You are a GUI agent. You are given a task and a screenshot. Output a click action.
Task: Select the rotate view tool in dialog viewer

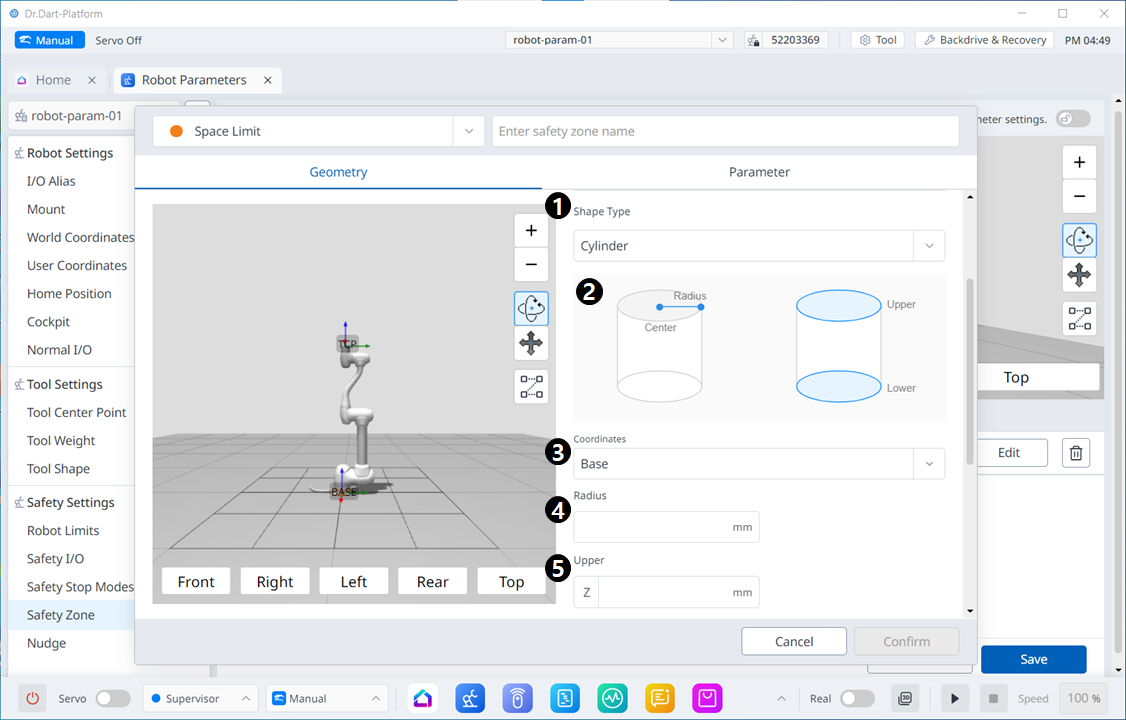(x=531, y=308)
